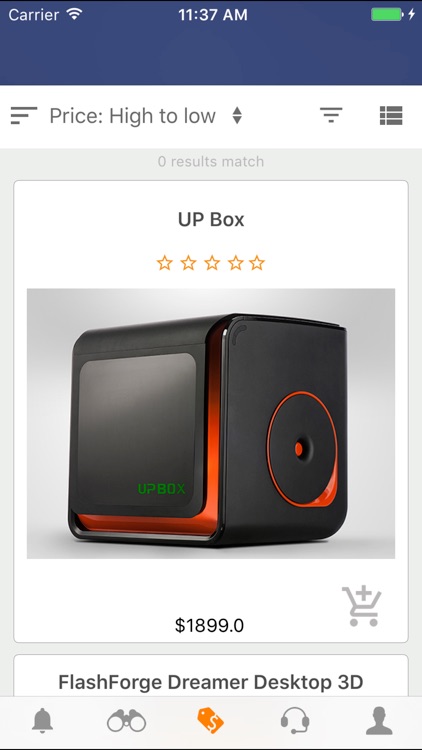Tap the $1899.0 price label

[x=210, y=625]
